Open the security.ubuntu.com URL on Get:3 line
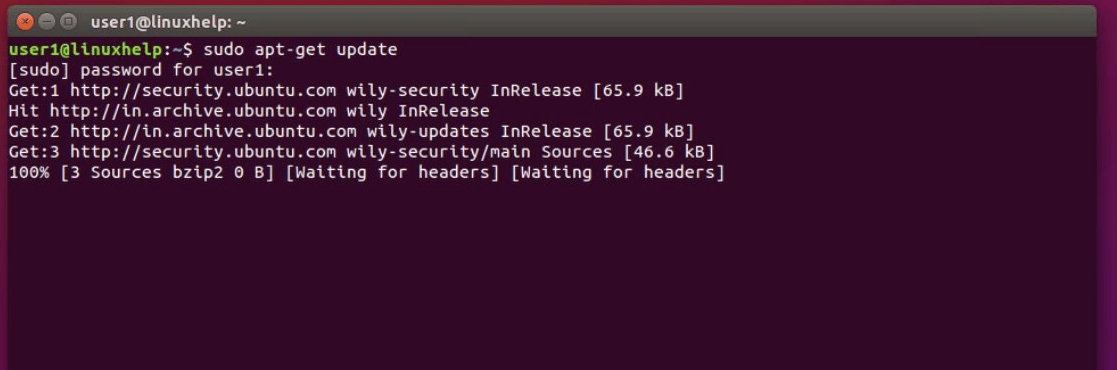 point(203,153)
